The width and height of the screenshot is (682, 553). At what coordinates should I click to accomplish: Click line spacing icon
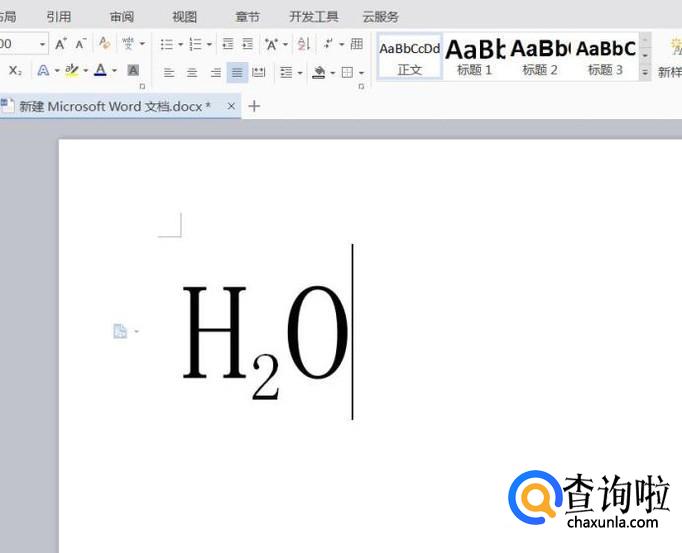(286, 73)
